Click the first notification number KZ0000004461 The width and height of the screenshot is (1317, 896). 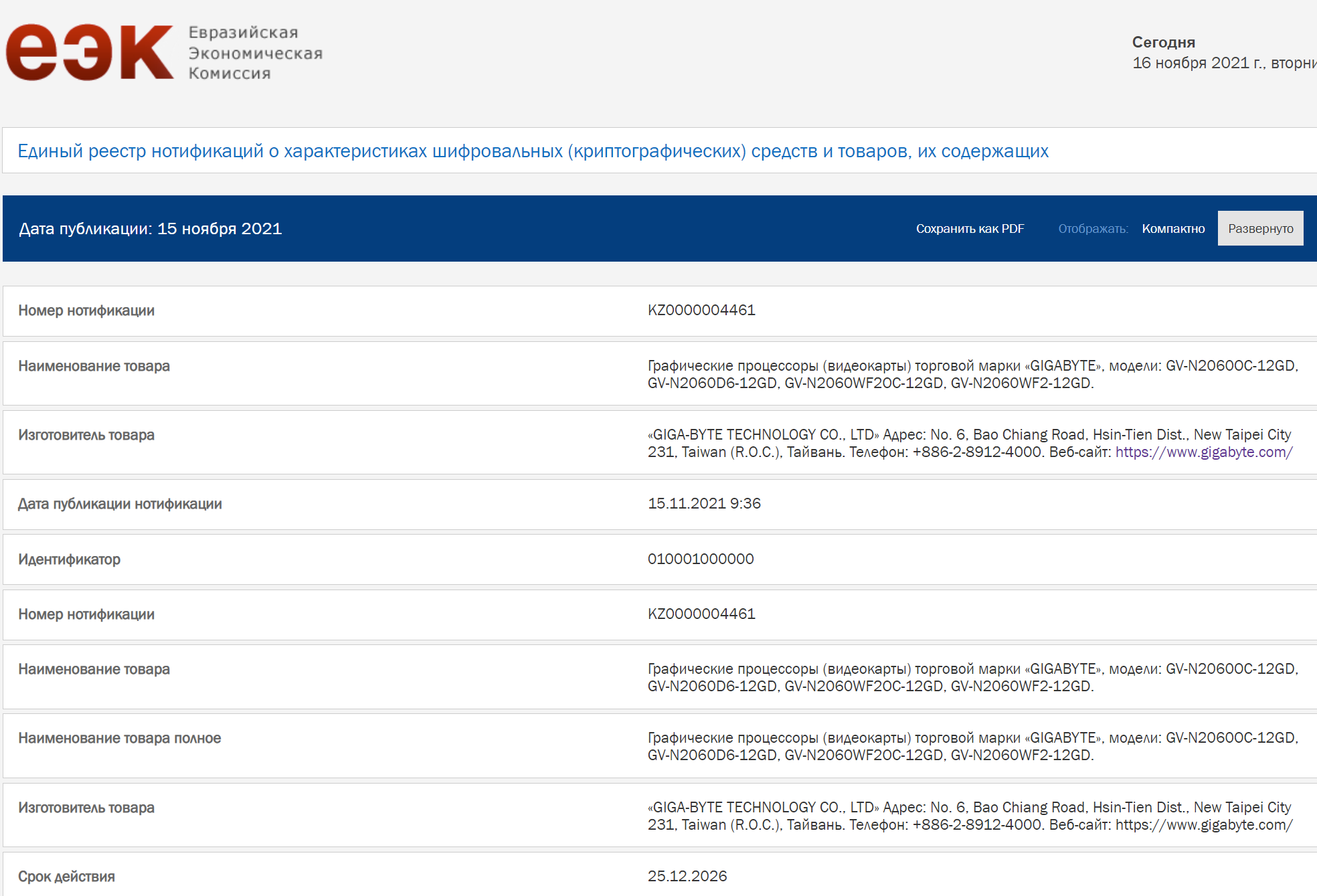point(701,310)
